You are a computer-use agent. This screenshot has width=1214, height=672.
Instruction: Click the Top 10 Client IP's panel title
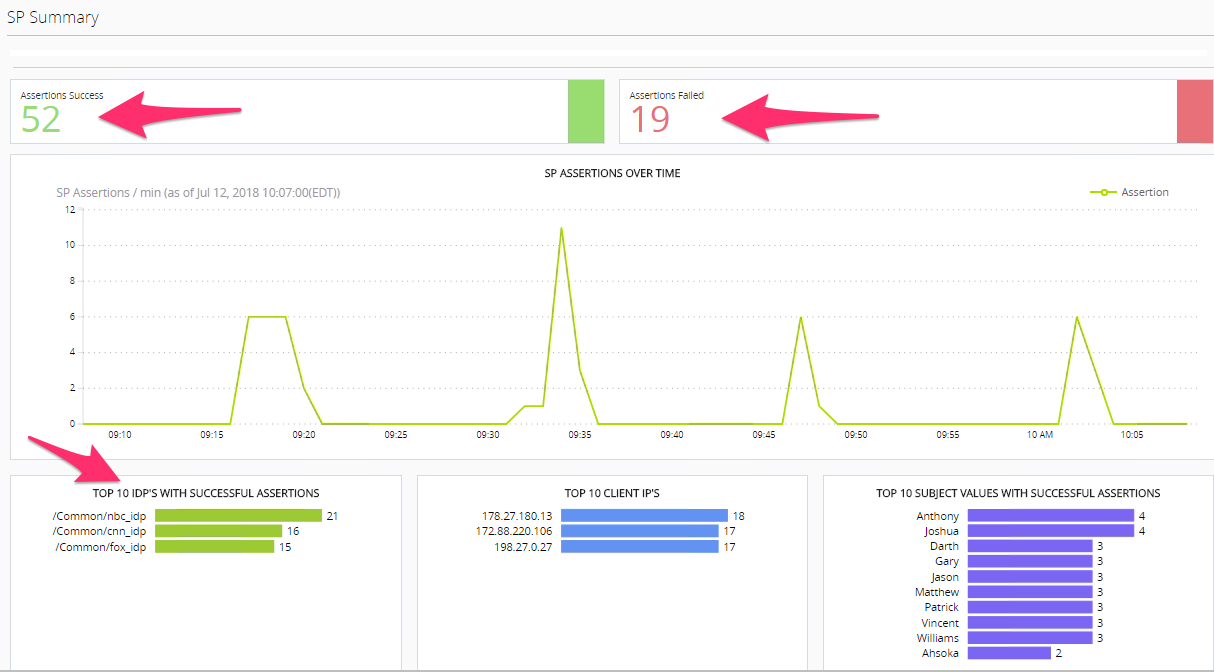[612, 493]
